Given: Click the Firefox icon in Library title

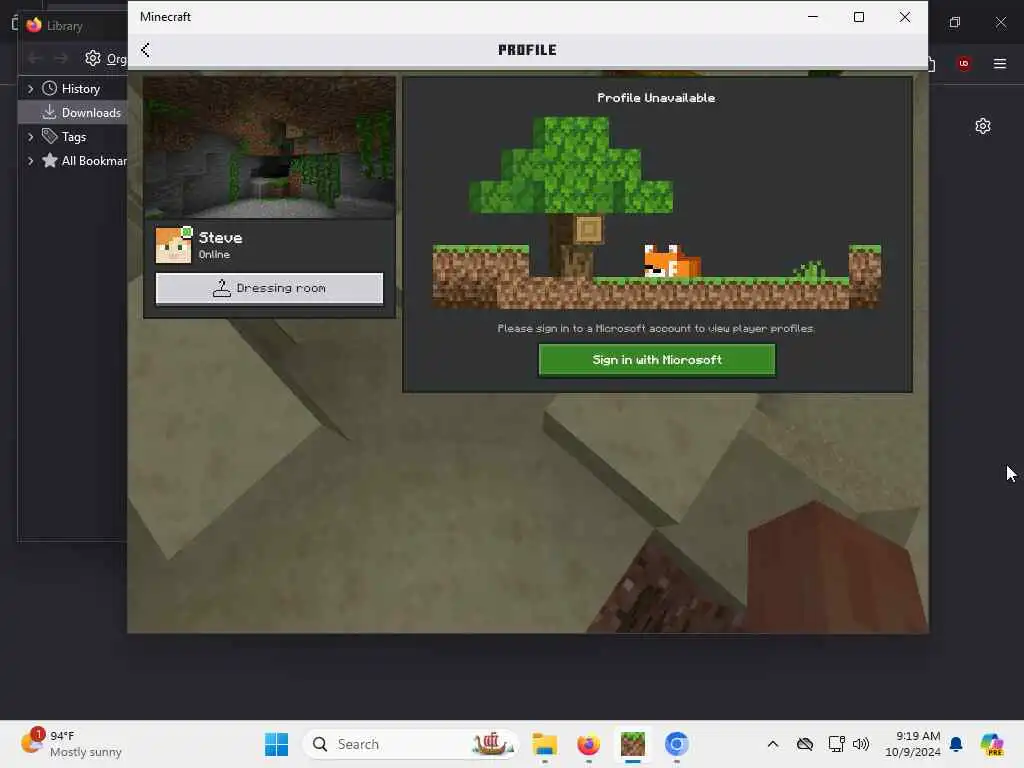Looking at the screenshot, I should pos(34,25).
